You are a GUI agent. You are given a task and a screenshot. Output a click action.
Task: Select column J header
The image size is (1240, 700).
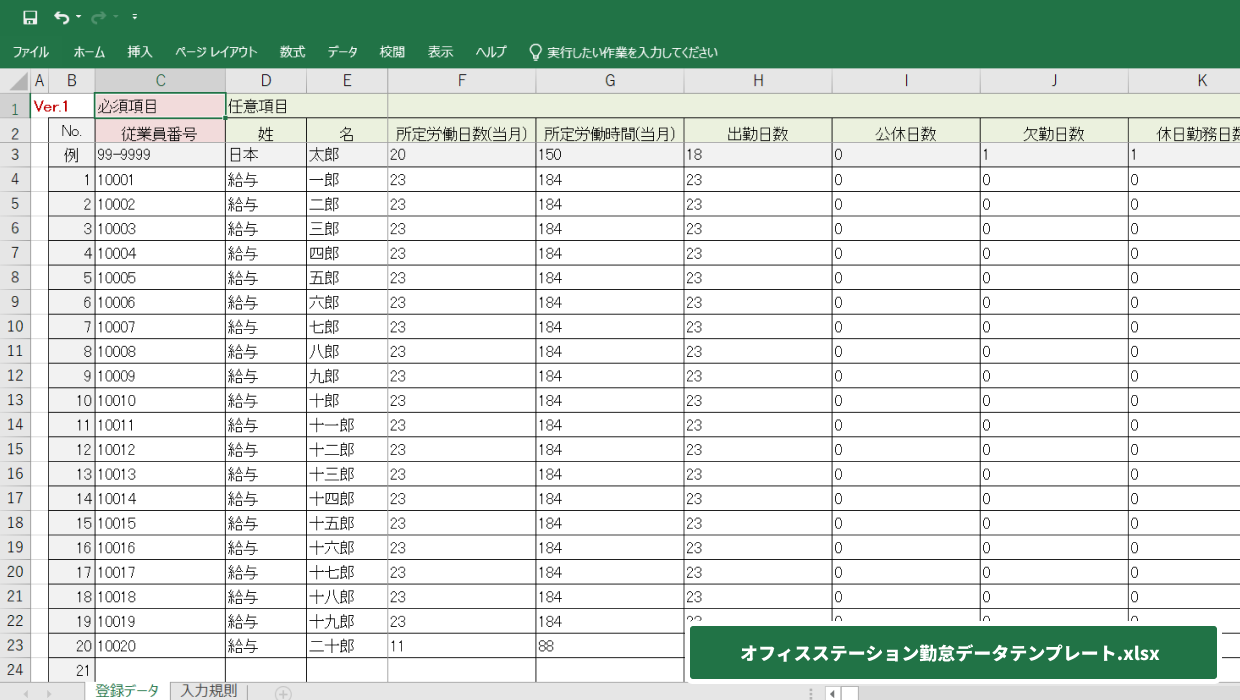point(1054,81)
